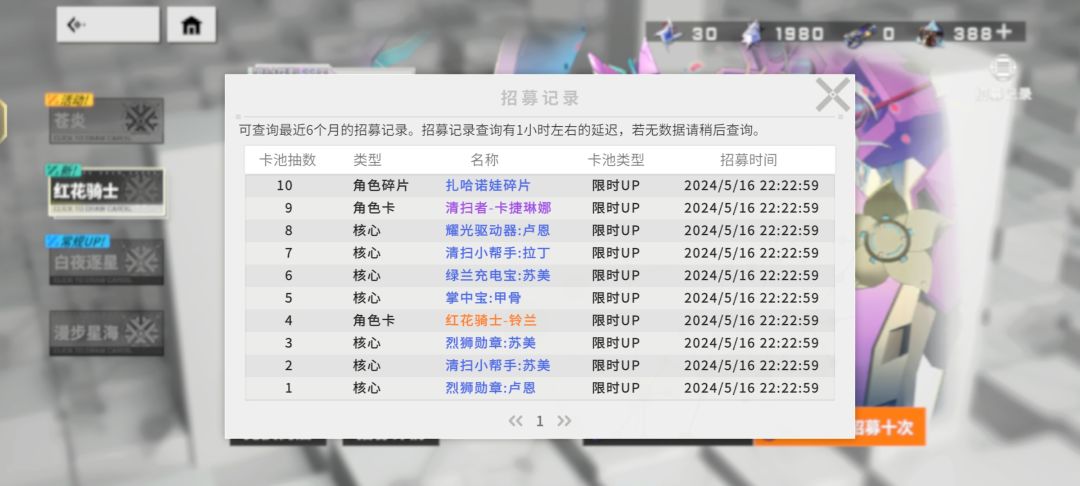Click the ticket icon showing 0
The image size is (1080, 486).
coord(858,33)
